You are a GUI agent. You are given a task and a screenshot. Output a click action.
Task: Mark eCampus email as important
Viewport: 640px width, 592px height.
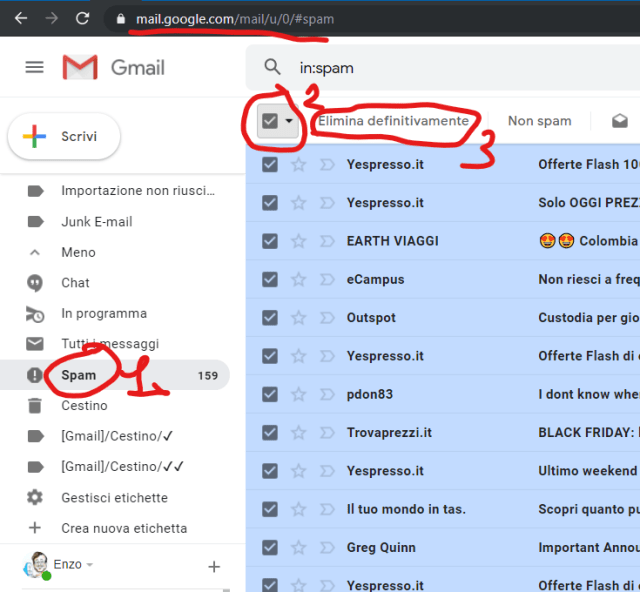[326, 279]
